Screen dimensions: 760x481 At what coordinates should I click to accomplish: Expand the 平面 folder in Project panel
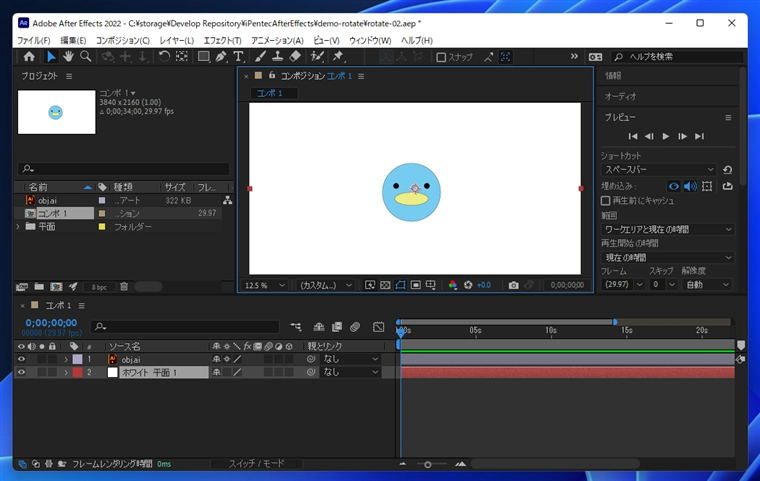[x=18, y=226]
